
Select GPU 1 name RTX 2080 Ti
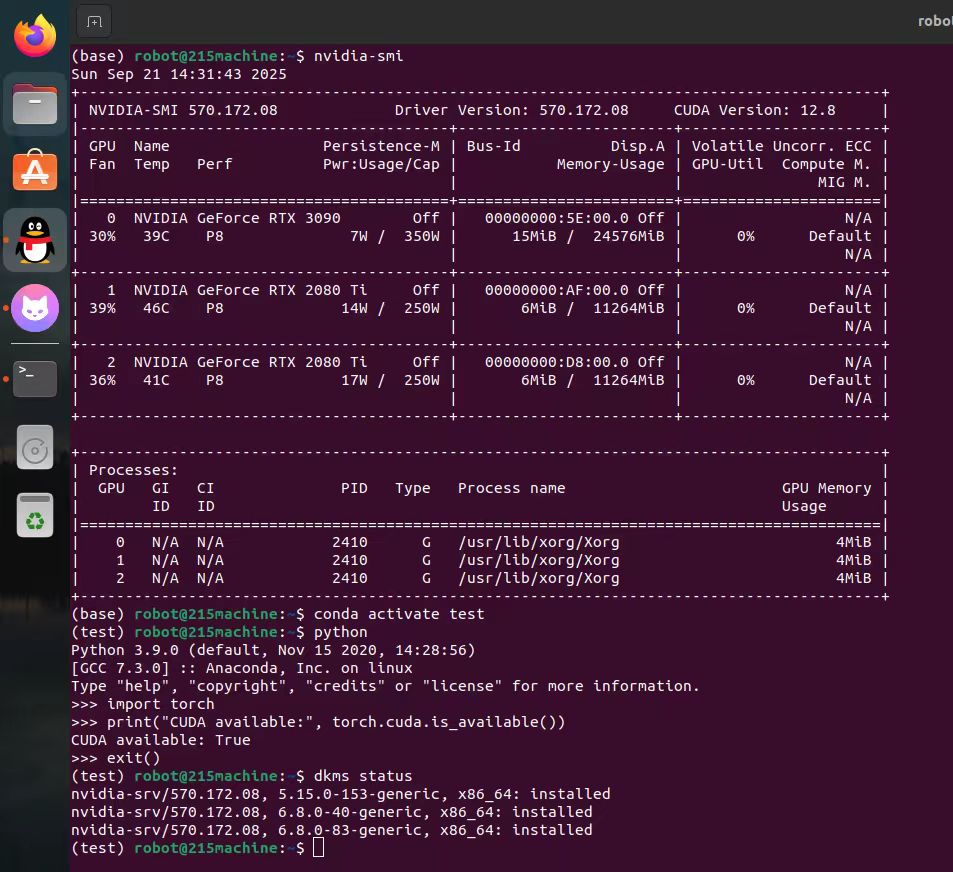coord(250,290)
